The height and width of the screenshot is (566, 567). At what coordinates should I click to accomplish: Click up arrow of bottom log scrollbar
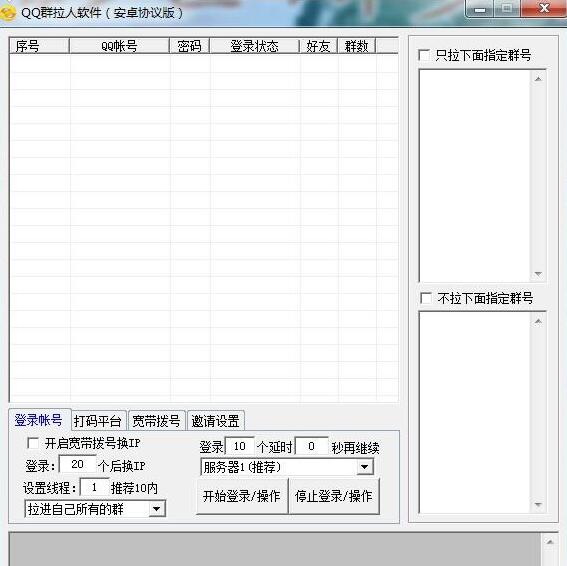[x=550, y=542]
